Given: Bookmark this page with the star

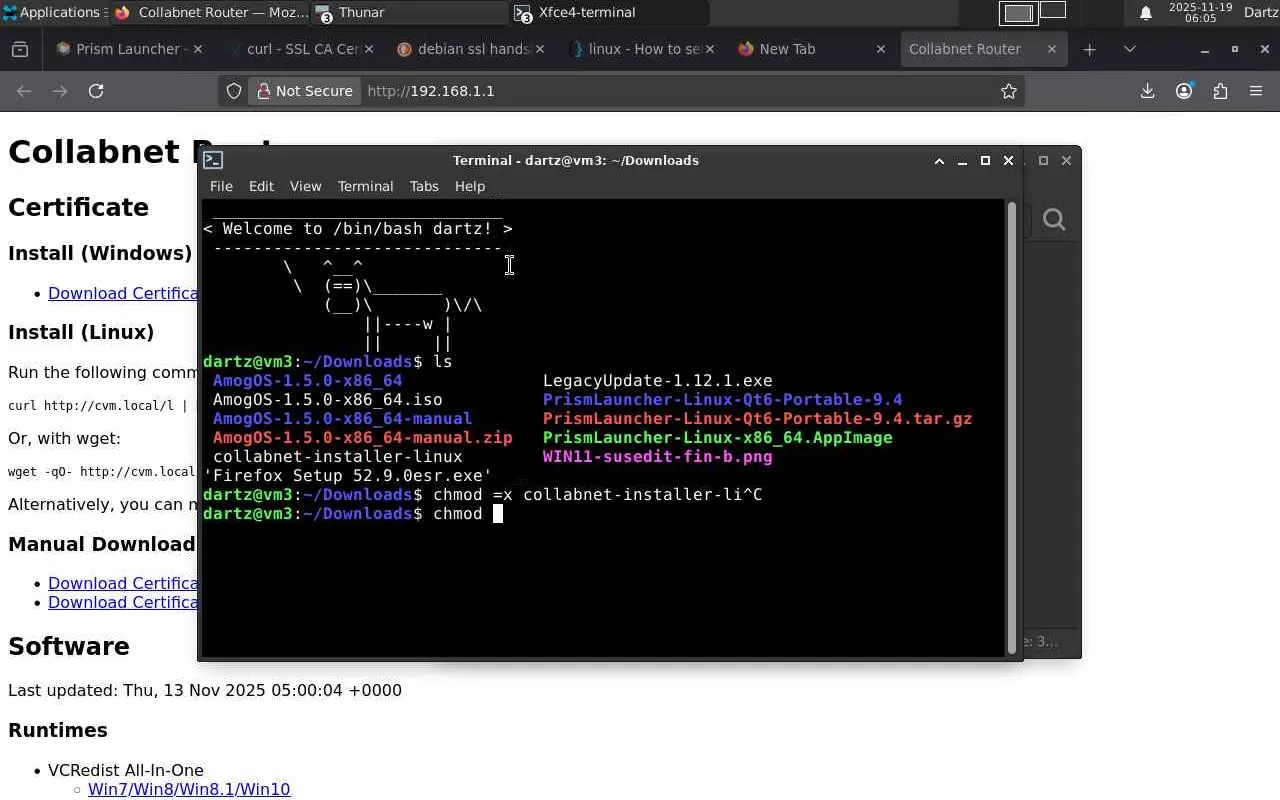Looking at the screenshot, I should coord(1009,91).
